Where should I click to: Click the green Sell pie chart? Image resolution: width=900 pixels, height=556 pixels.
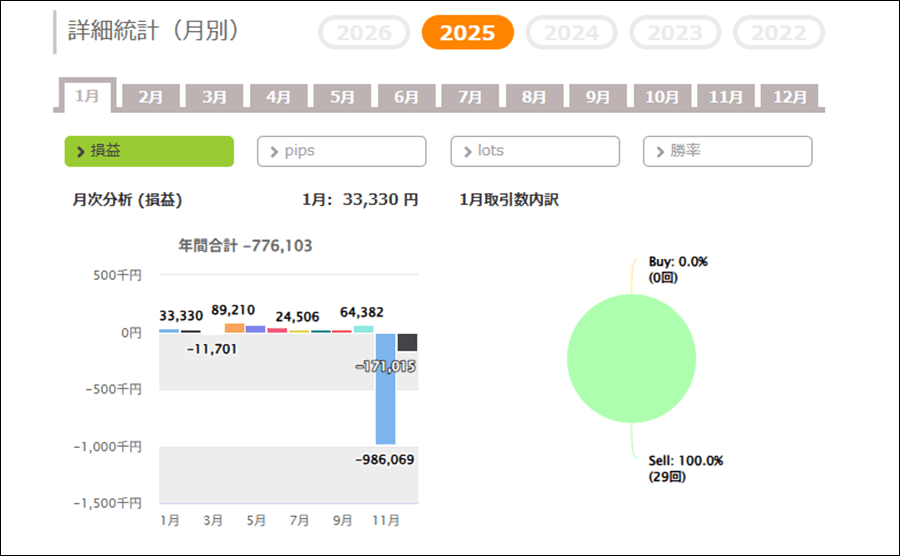631,358
